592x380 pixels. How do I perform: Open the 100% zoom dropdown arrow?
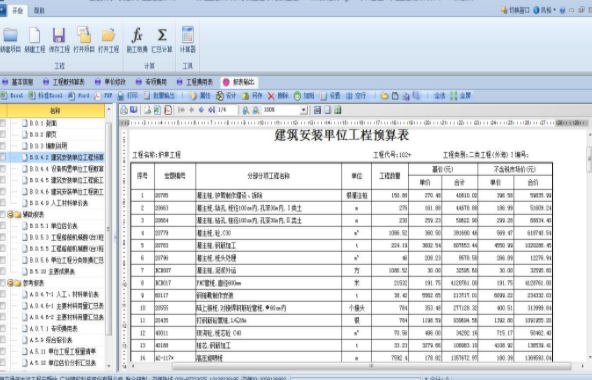pos(304,110)
